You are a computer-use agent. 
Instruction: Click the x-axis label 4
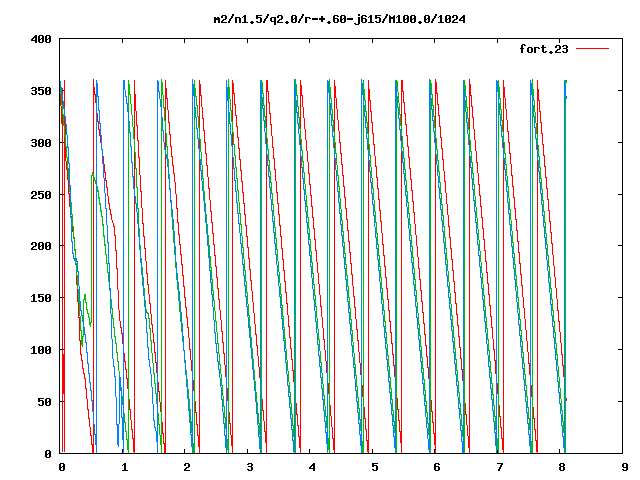pyautogui.click(x=312, y=467)
